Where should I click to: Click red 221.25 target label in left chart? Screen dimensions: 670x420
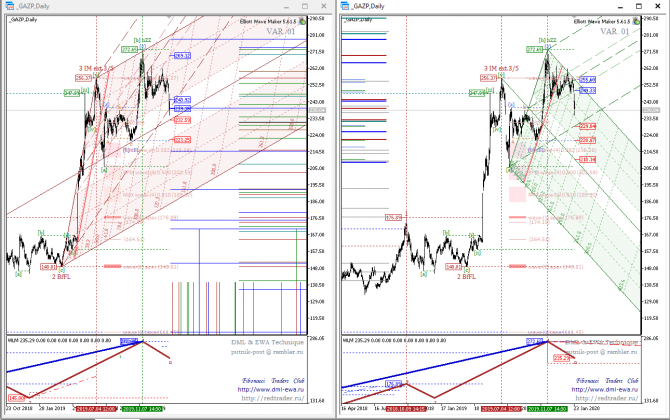tap(182, 140)
